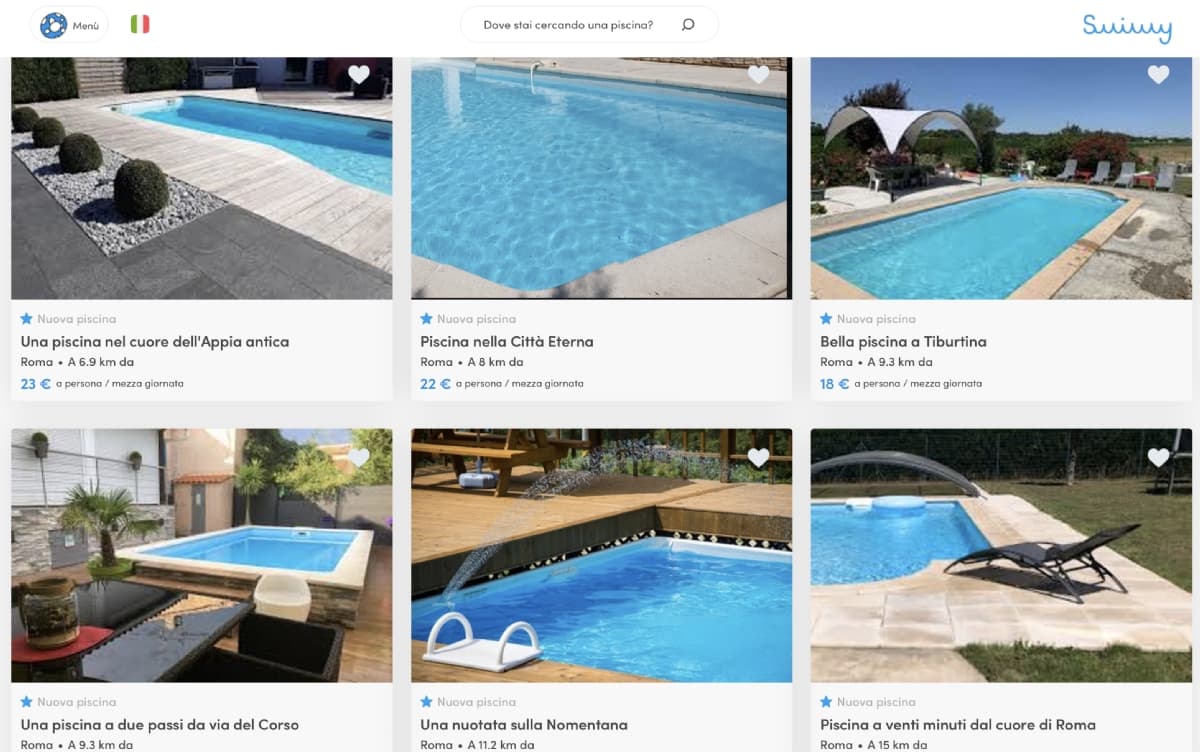Open the Menù button with donut icon
Screen dimensions: 1200x752
69,25
